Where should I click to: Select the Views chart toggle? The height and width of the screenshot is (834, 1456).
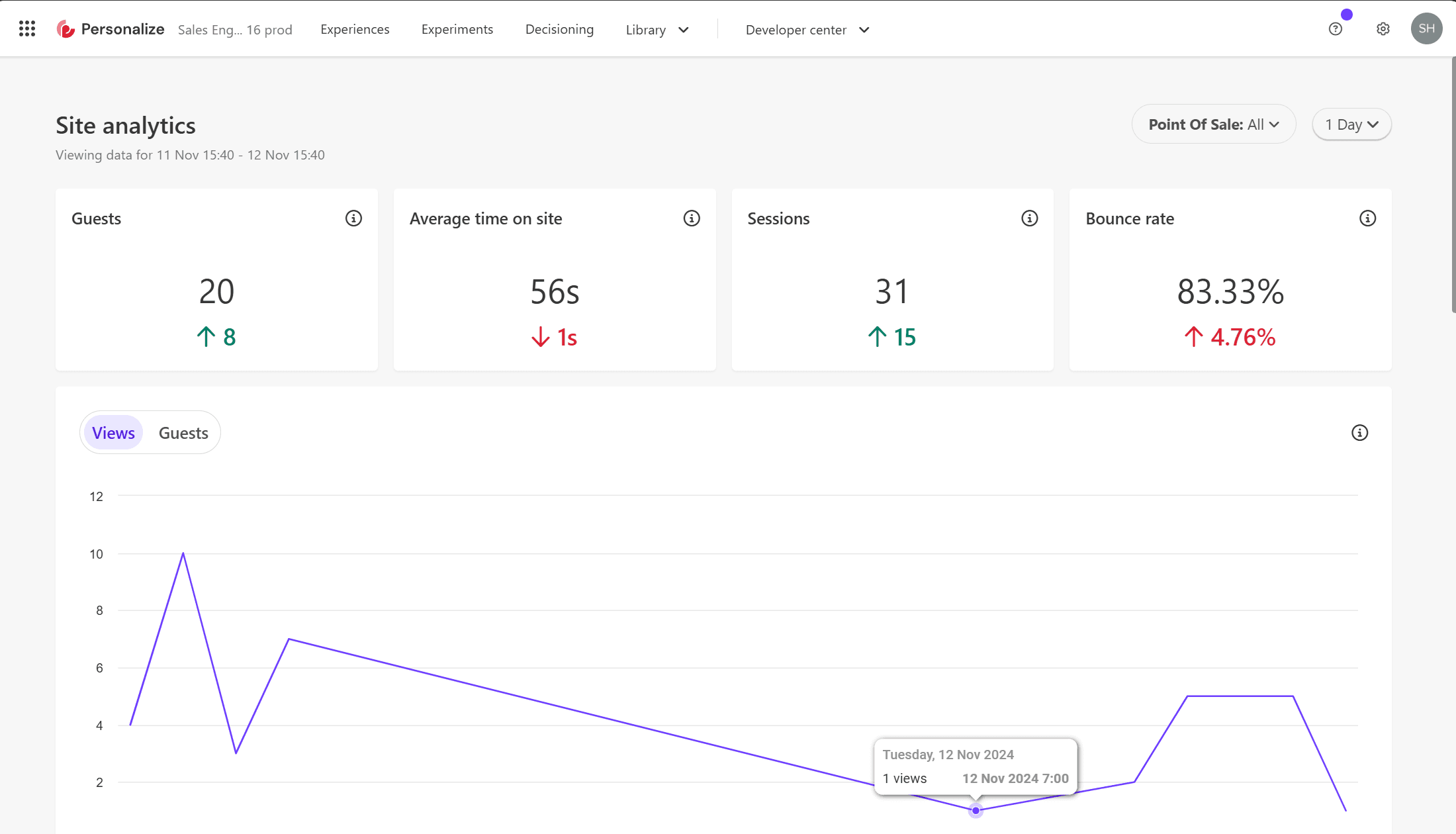click(113, 433)
